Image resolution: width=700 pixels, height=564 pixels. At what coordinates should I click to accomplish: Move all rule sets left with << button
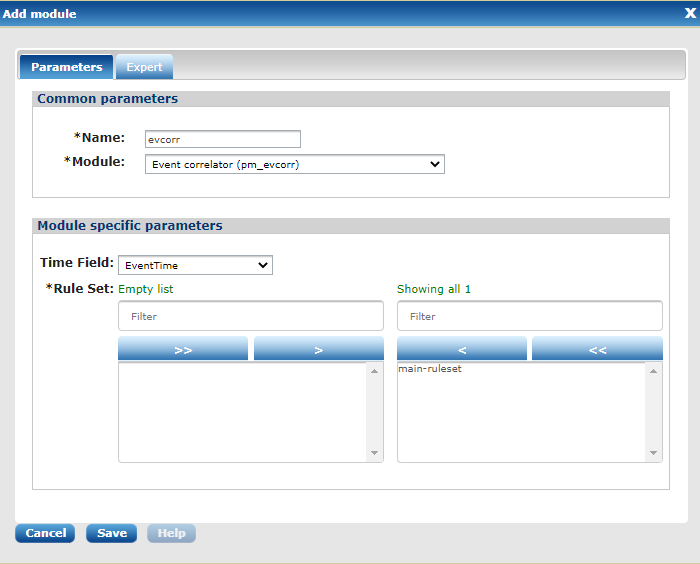pyautogui.click(x=597, y=350)
